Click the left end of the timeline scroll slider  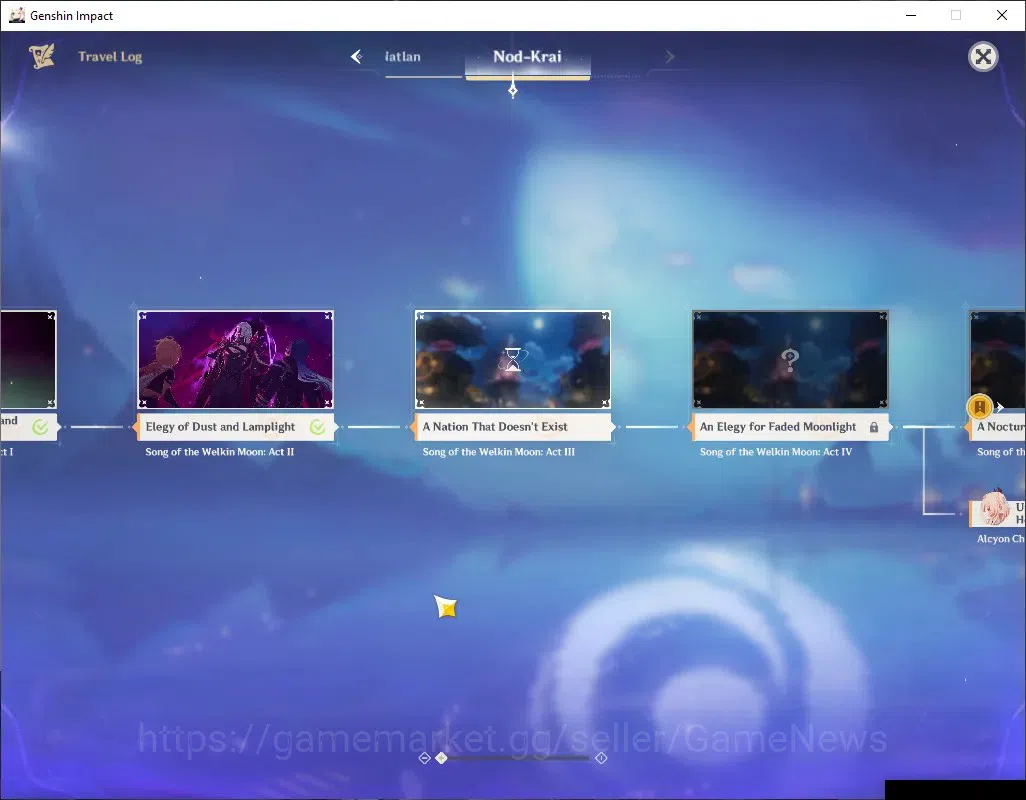coord(425,757)
